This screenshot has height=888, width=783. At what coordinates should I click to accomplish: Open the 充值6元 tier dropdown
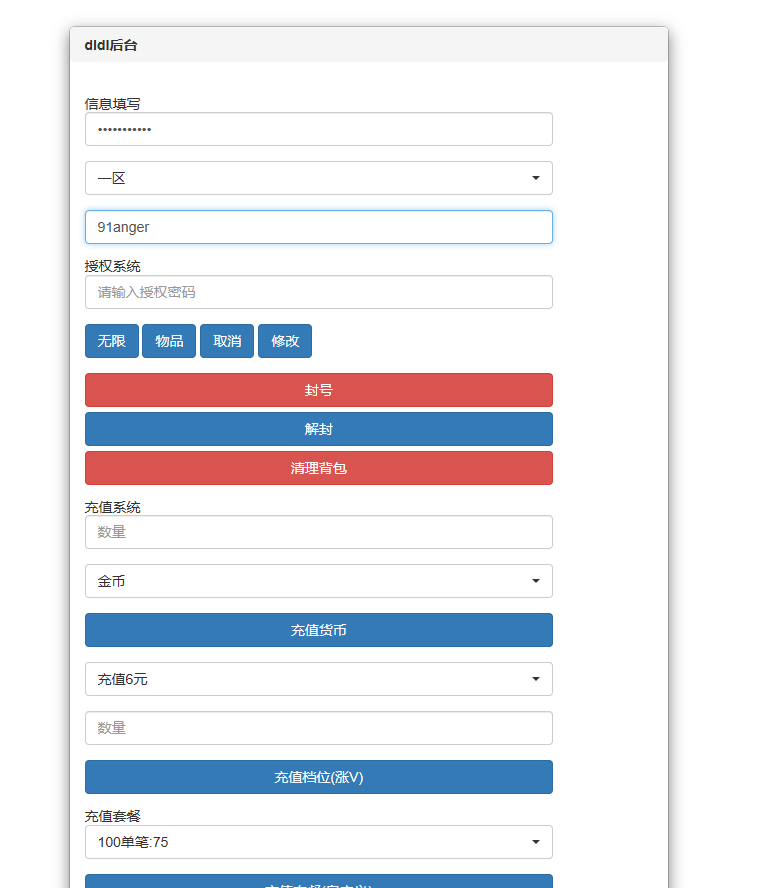pyautogui.click(x=318, y=679)
